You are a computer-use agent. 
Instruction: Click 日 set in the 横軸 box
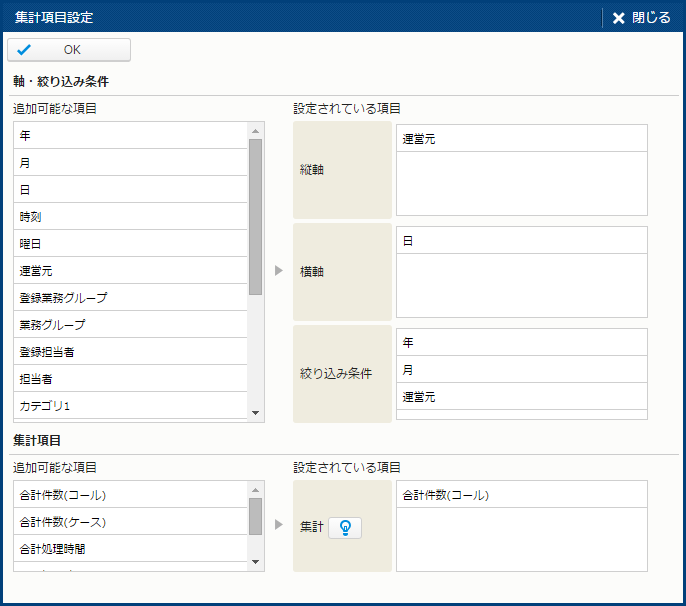(x=521, y=241)
